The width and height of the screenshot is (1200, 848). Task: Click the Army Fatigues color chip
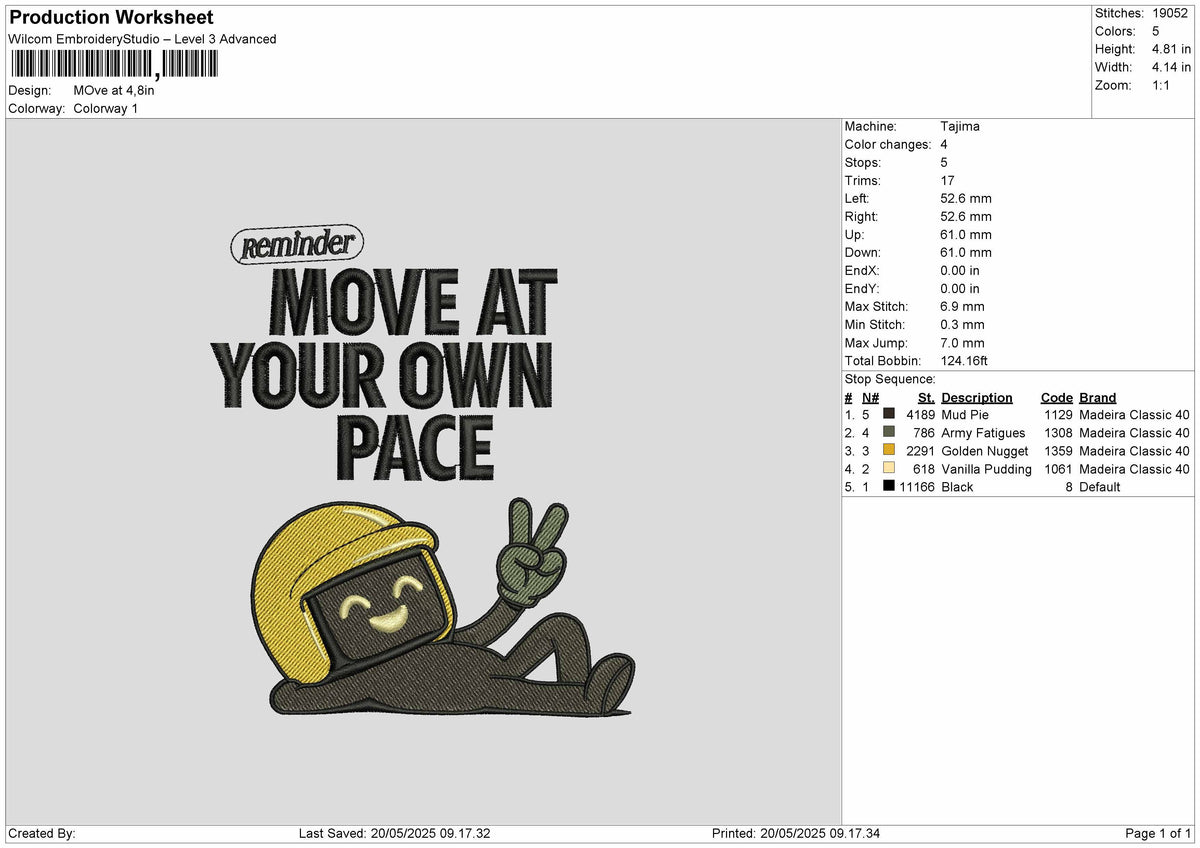pos(888,432)
